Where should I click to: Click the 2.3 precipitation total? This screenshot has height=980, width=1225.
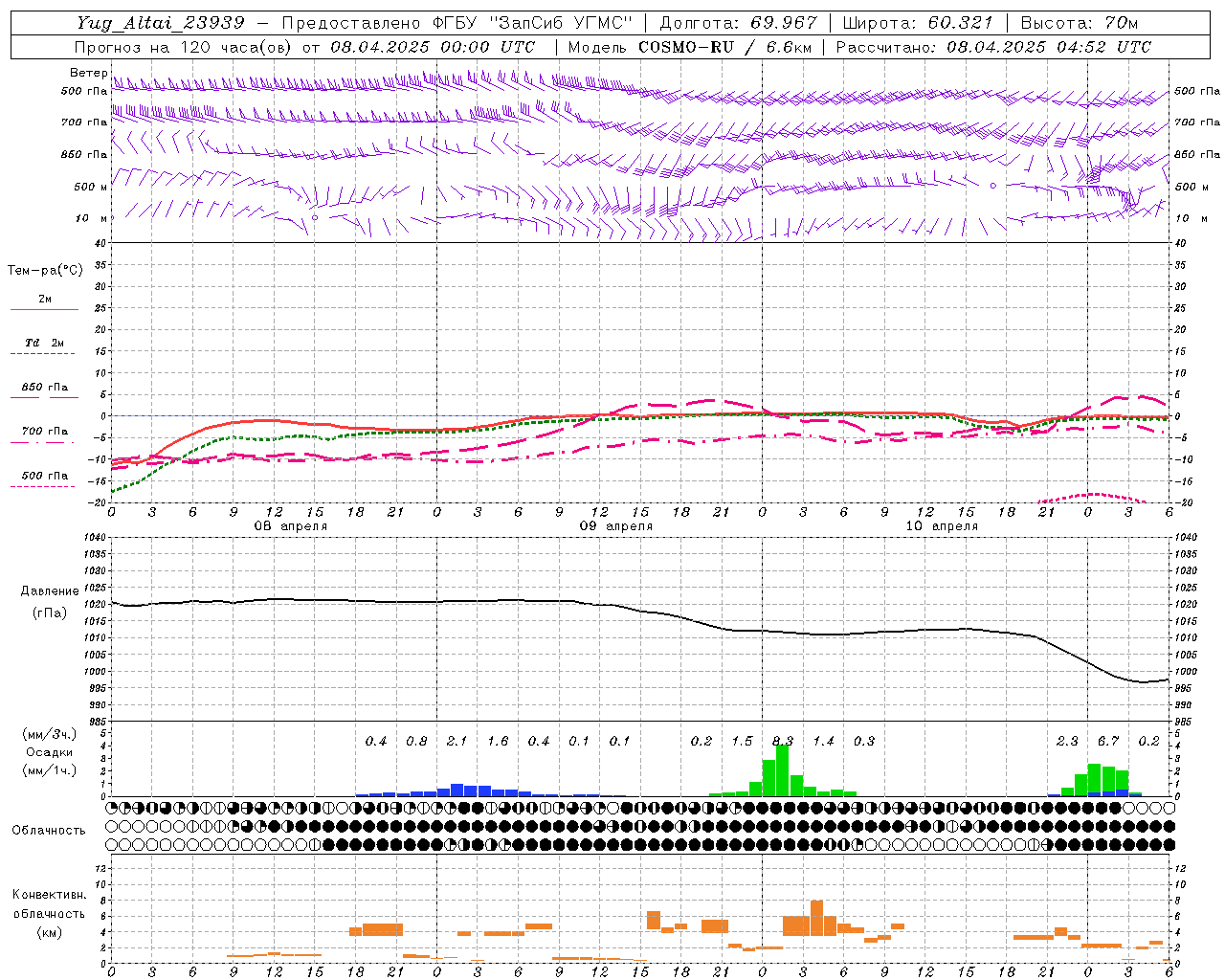pos(1067,741)
